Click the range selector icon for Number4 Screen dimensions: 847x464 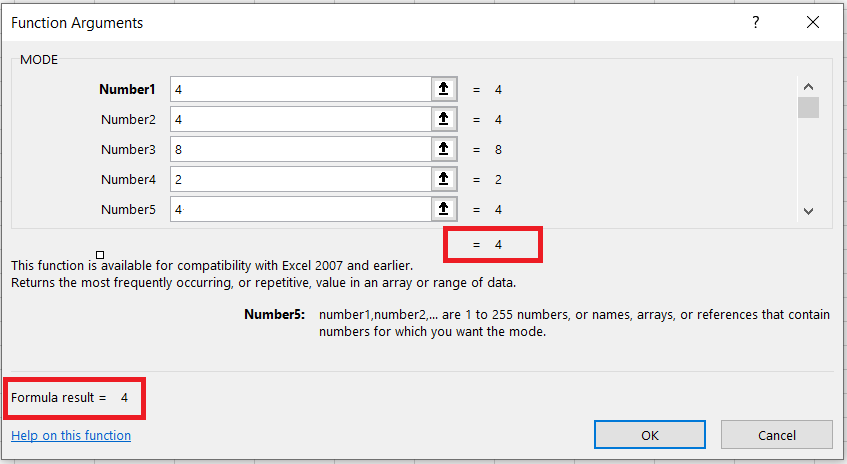pos(444,179)
